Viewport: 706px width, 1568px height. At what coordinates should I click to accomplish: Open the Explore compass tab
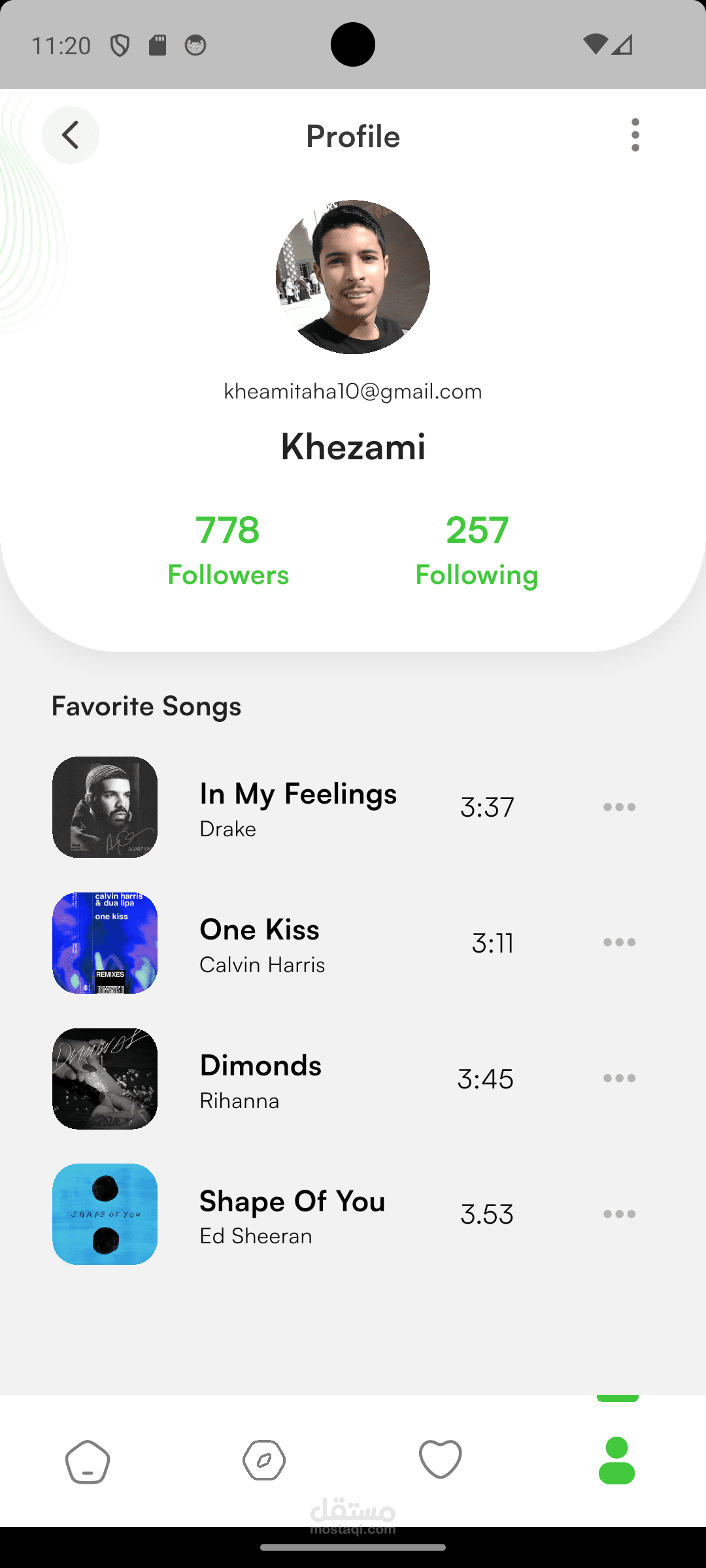[x=264, y=1460]
